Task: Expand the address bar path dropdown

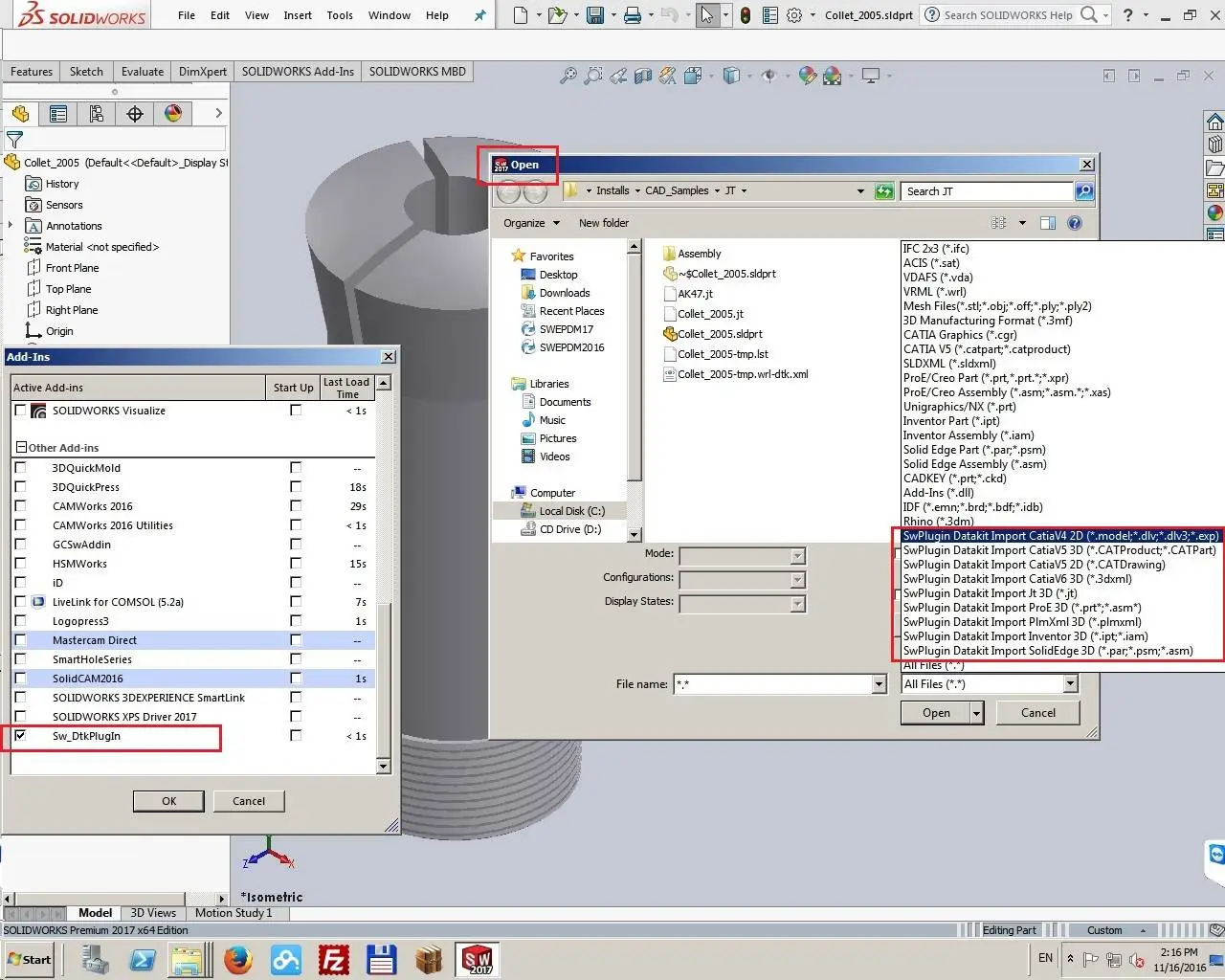Action: pyautogui.click(x=860, y=191)
